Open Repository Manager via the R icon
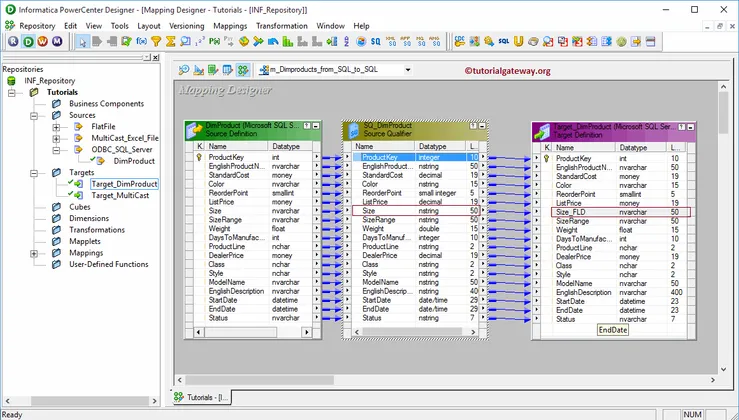The width and height of the screenshot is (739, 420). pyautogui.click(x=14, y=41)
